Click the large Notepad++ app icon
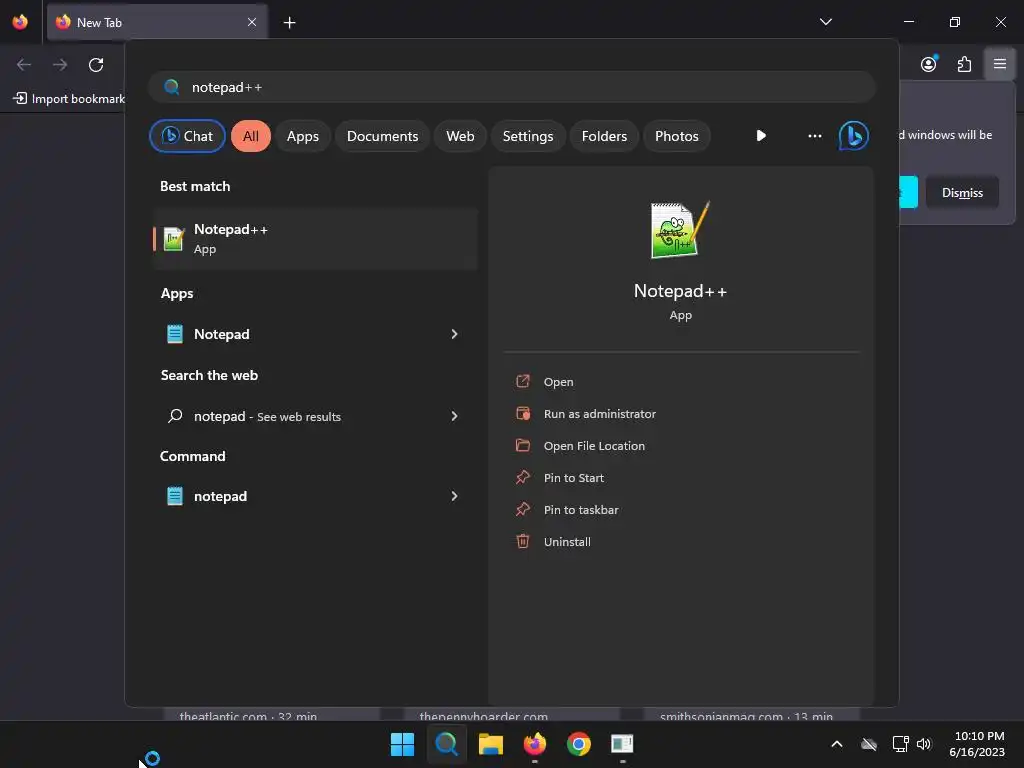The height and width of the screenshot is (768, 1024). tap(680, 230)
